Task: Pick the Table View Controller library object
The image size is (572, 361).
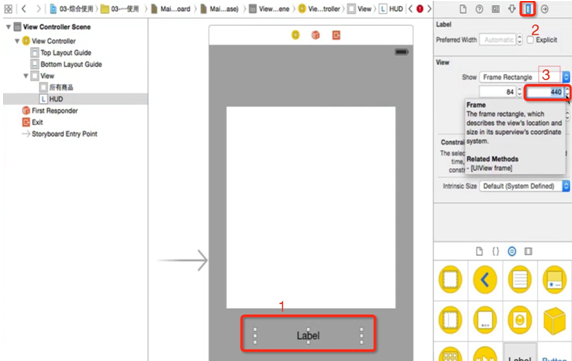Action: click(x=519, y=280)
